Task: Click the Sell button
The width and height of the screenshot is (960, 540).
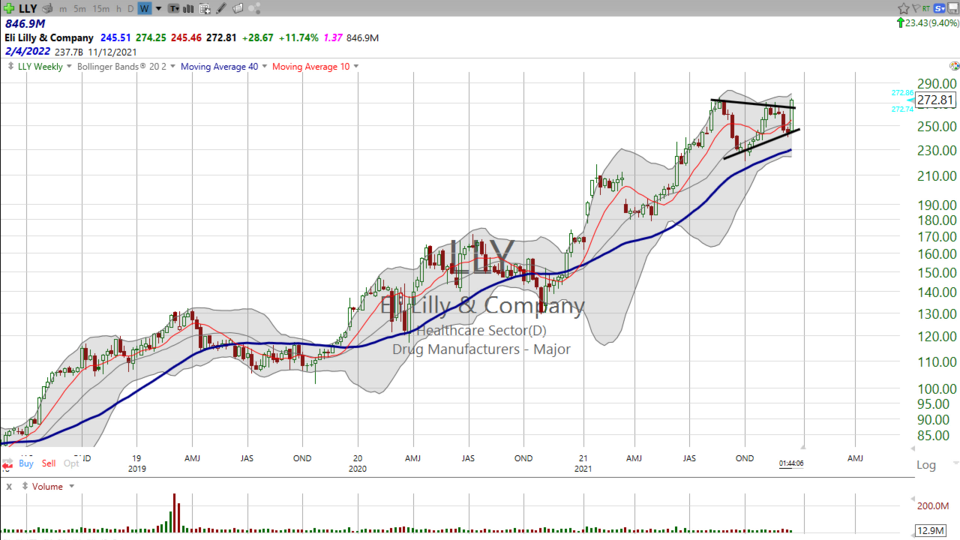Action: (48, 463)
